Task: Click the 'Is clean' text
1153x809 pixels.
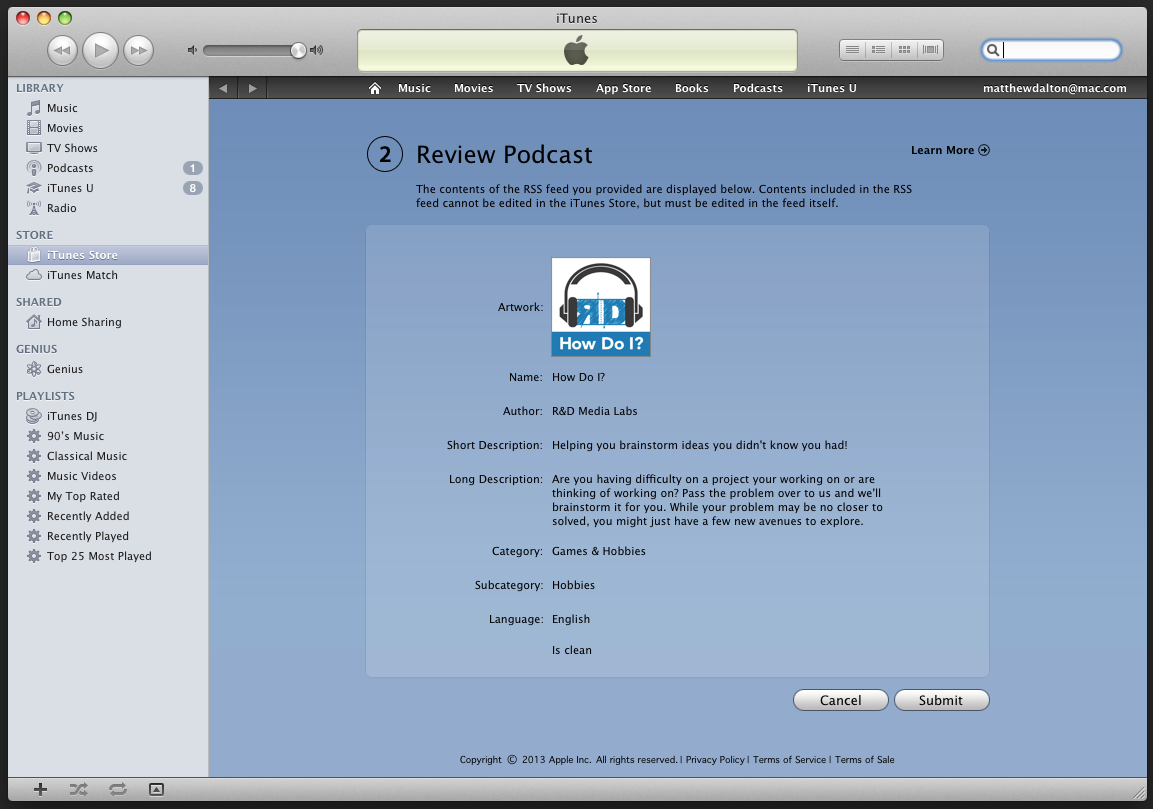Action: [x=572, y=650]
